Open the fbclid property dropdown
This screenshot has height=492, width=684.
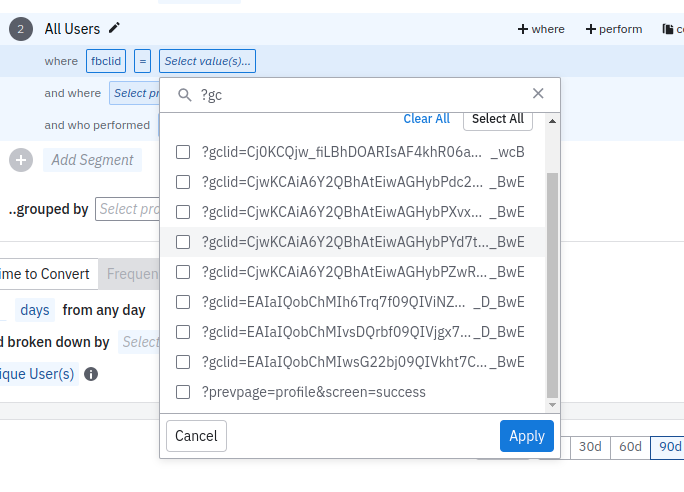(x=106, y=61)
